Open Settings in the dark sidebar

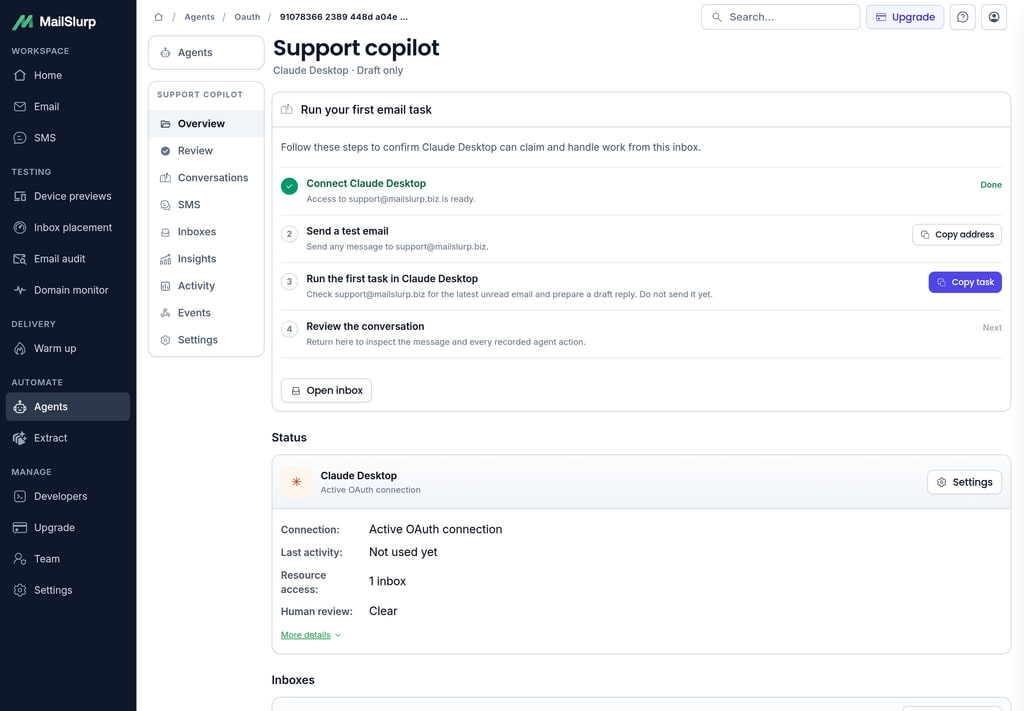point(68,590)
